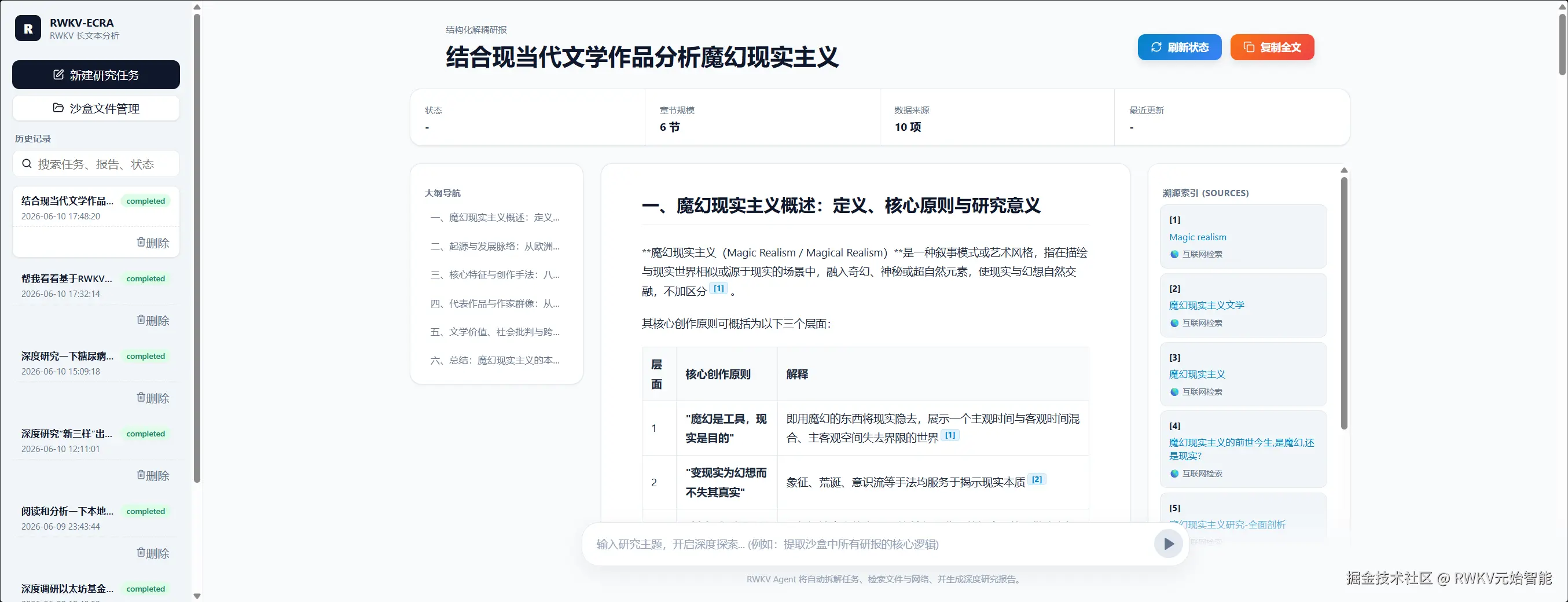The image size is (1568, 602).
Task: Start a new research task (新建研究任务)
Action: point(96,75)
